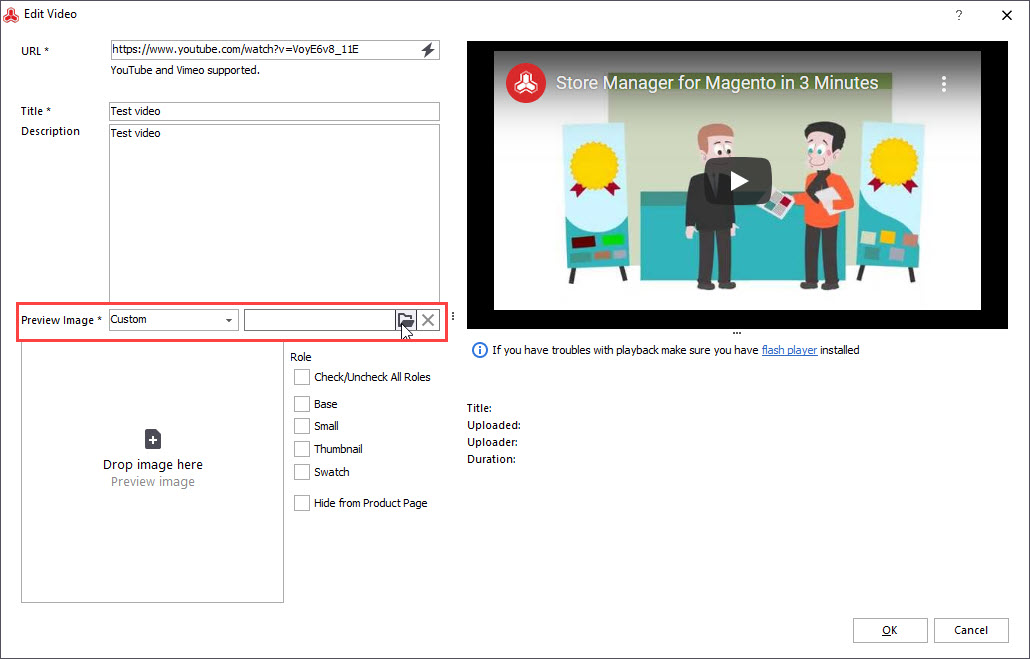Click the video title Store Manager for Magento

tap(717, 83)
